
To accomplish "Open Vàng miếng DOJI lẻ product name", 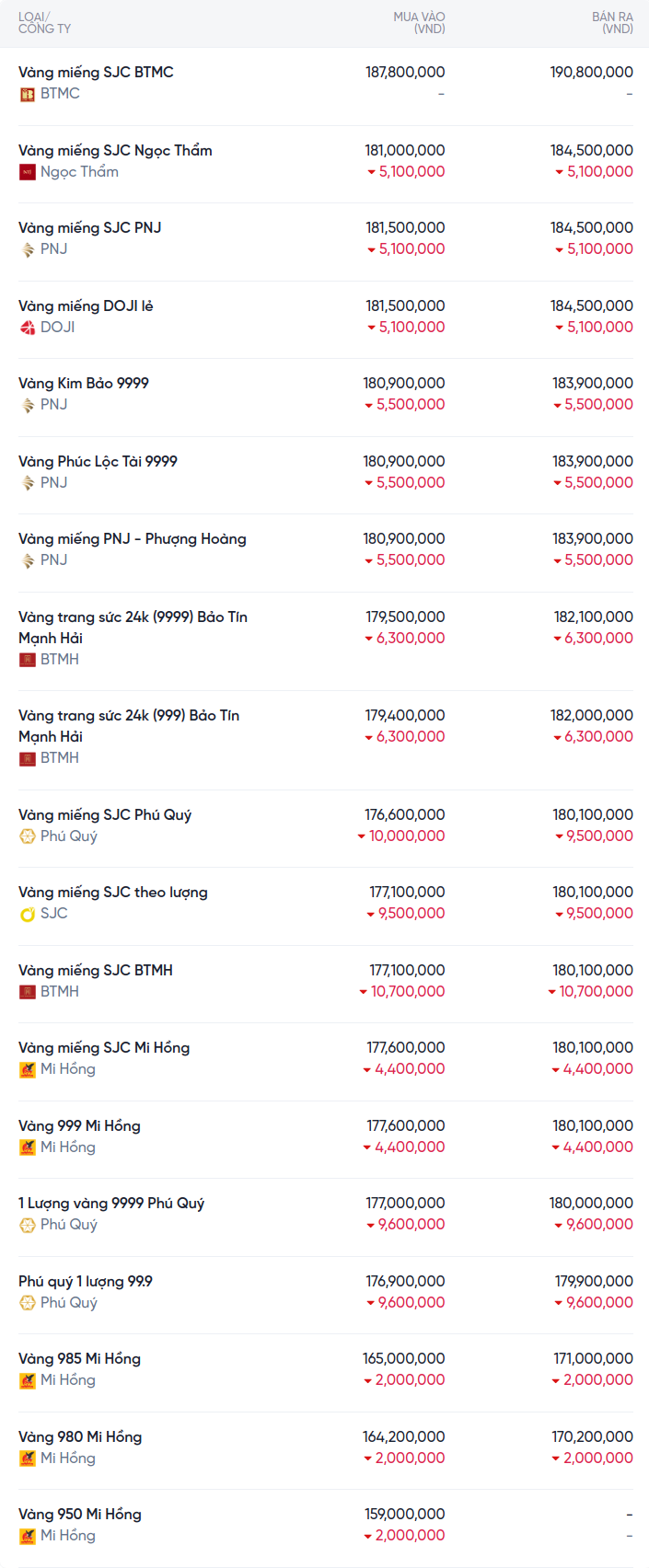I will coord(86,306).
